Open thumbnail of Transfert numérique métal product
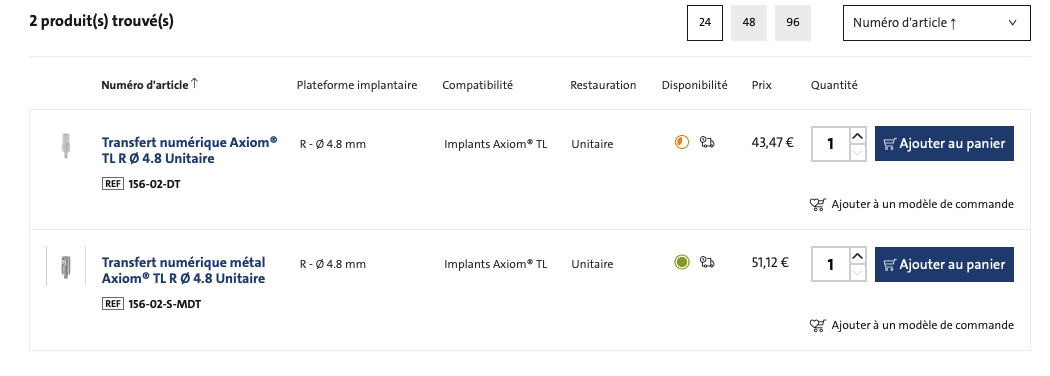1050x376 pixels. 65,266
